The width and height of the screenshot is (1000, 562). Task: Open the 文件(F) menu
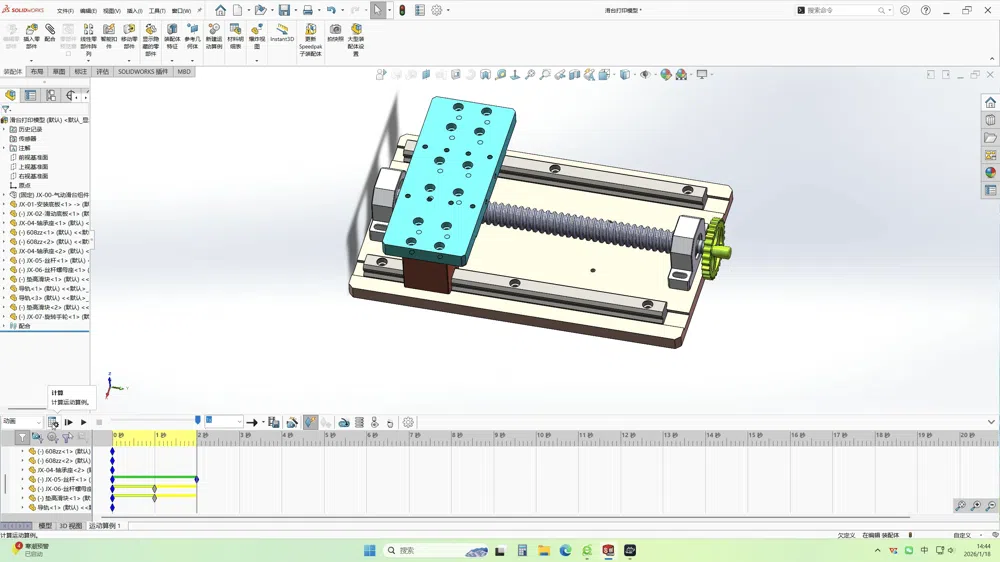65,11
